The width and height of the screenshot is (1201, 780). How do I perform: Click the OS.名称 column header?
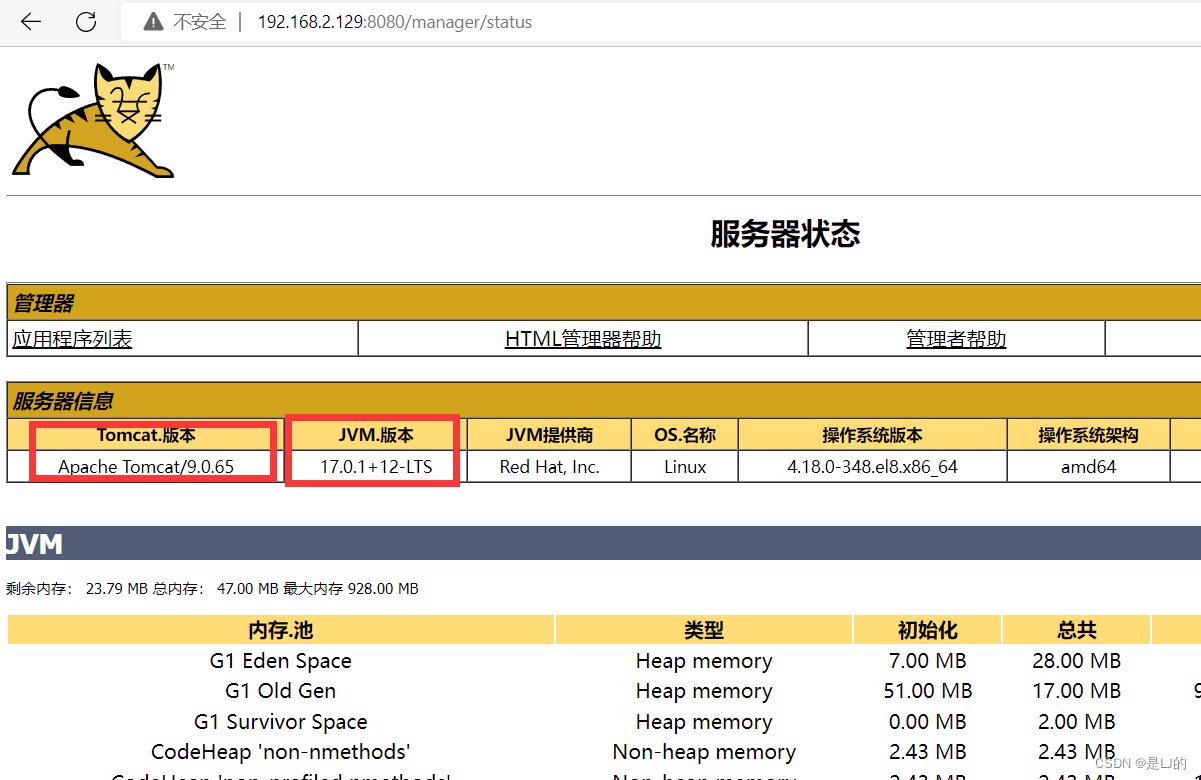[x=685, y=435]
